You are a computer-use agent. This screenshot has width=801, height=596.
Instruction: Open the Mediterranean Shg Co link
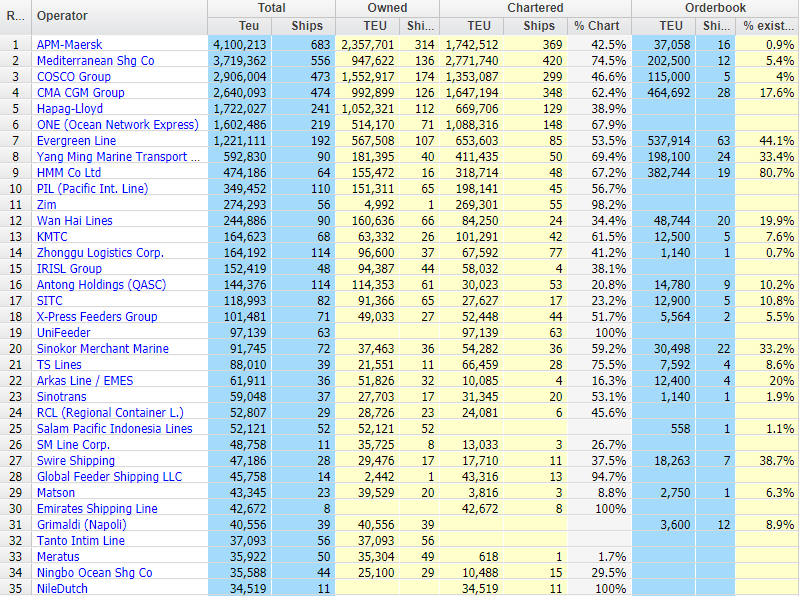pos(96,61)
